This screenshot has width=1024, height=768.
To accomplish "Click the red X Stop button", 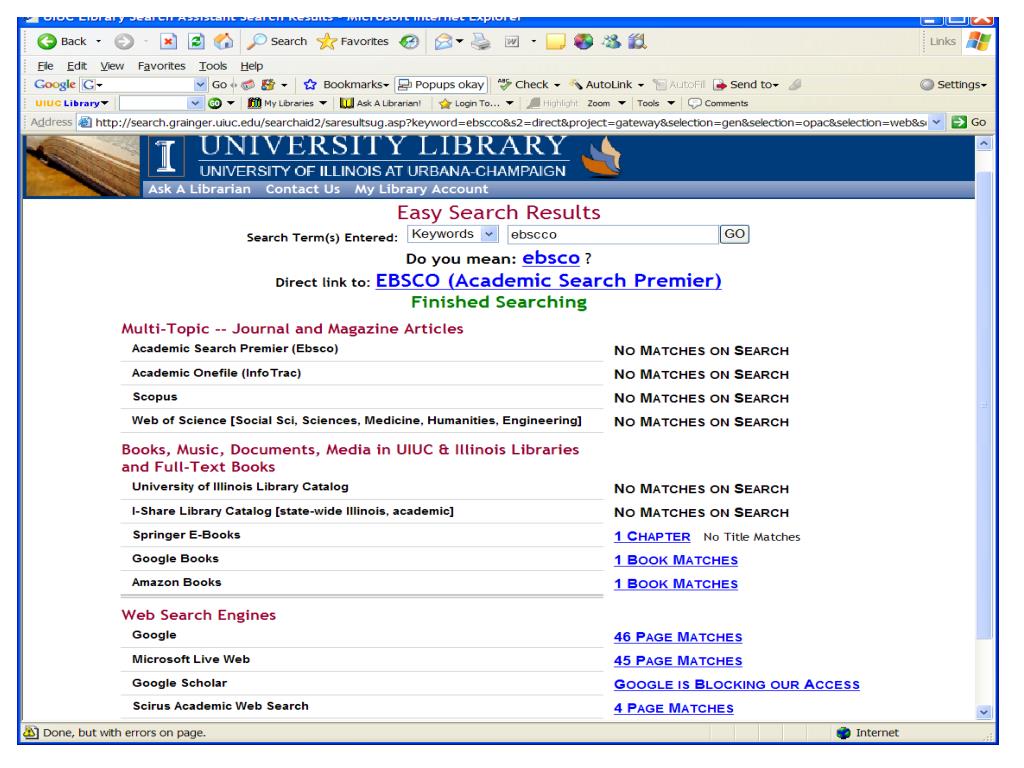I will pyautogui.click(x=168, y=42).
